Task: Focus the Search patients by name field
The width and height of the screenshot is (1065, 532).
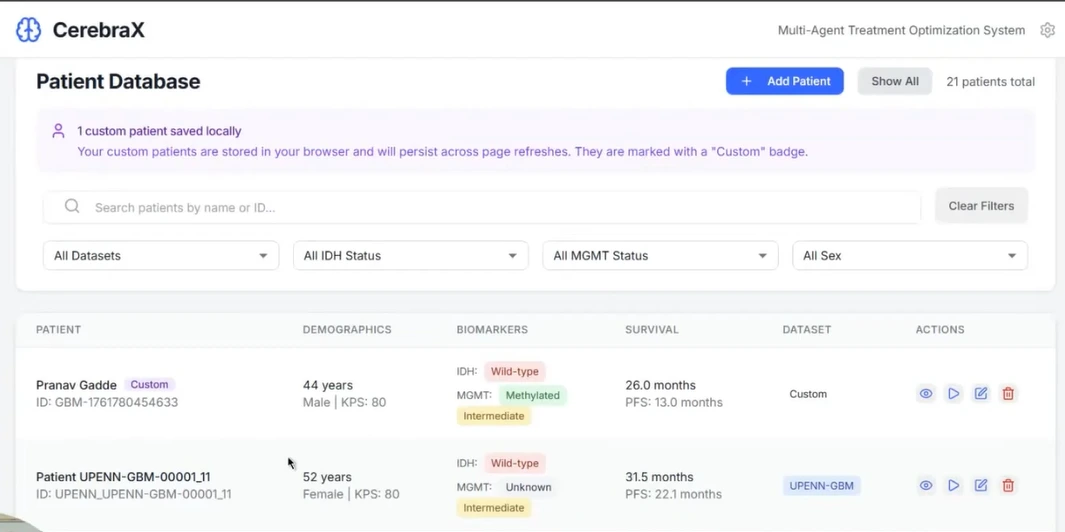Action: click(482, 207)
